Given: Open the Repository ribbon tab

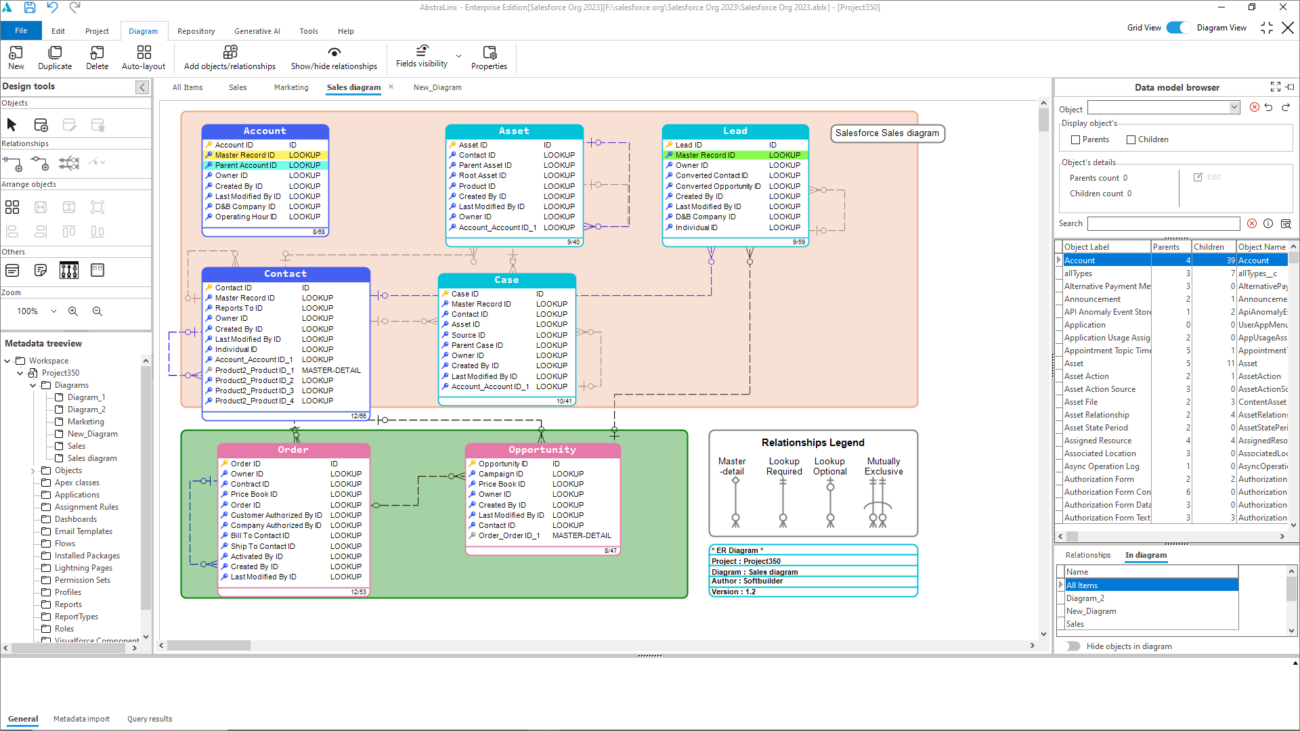Looking at the screenshot, I should tap(196, 31).
